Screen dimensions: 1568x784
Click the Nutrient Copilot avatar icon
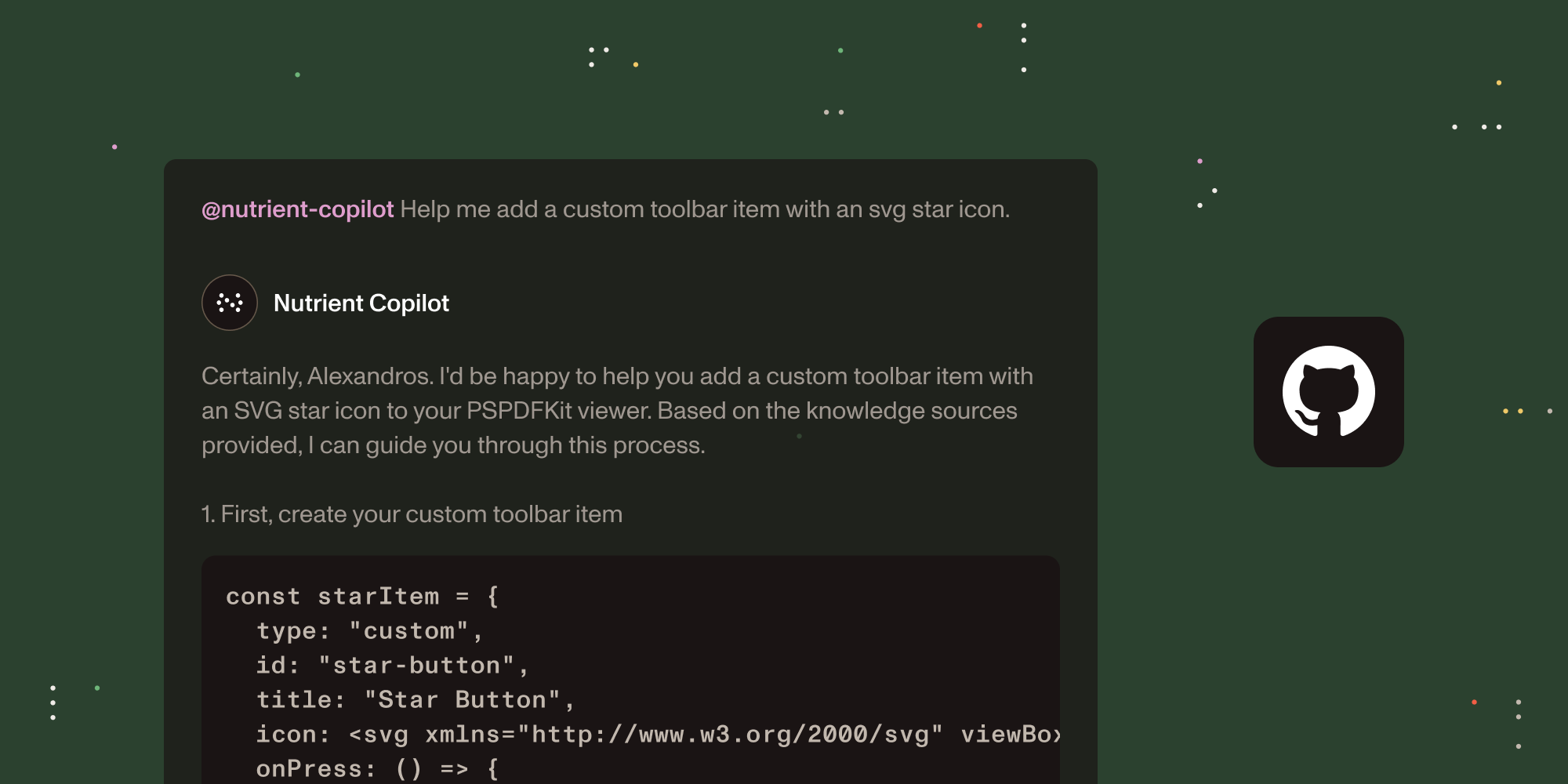click(x=229, y=303)
